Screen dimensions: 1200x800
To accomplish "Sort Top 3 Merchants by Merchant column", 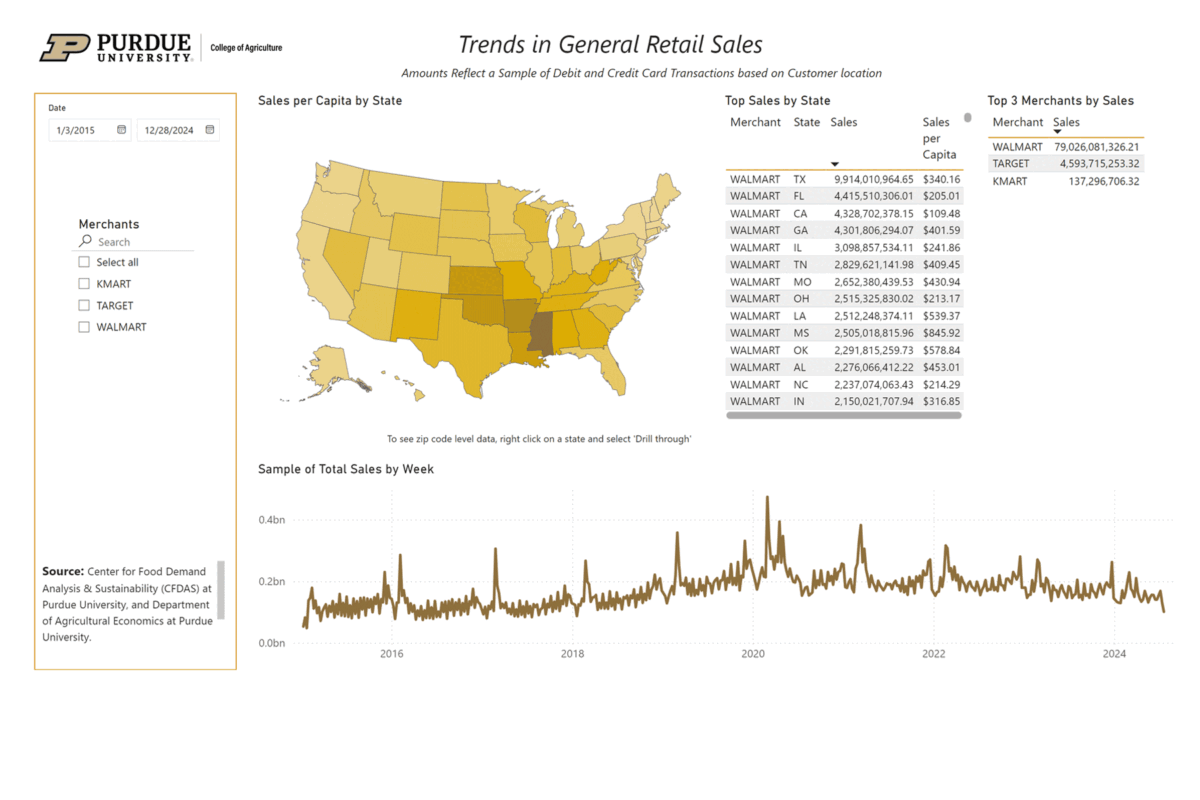I will (1018, 122).
